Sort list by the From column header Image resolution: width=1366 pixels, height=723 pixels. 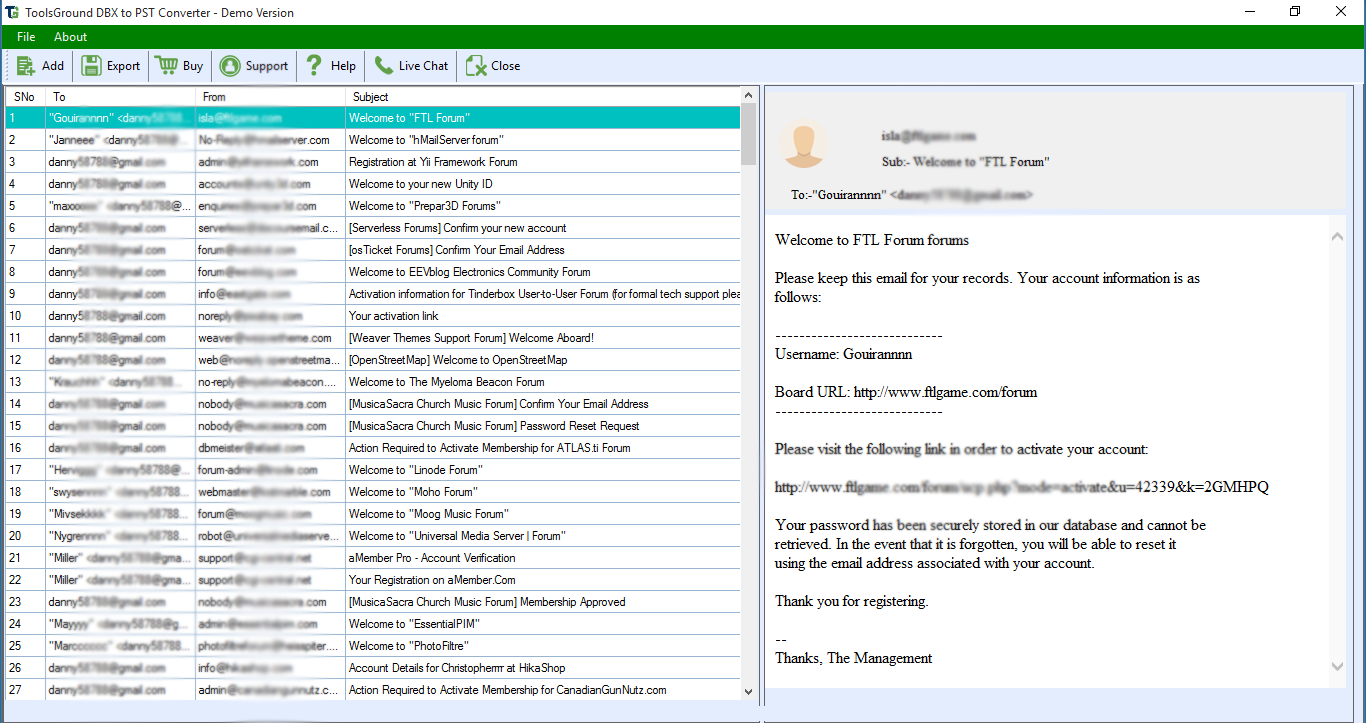pos(214,97)
